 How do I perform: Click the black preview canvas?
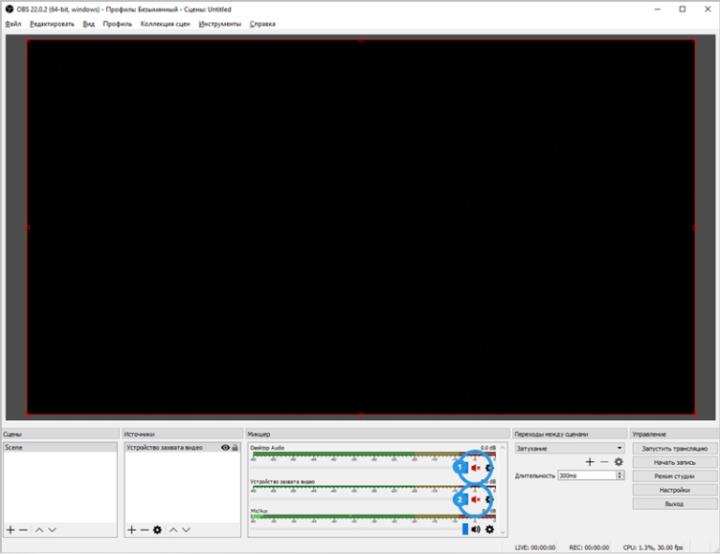(360, 227)
